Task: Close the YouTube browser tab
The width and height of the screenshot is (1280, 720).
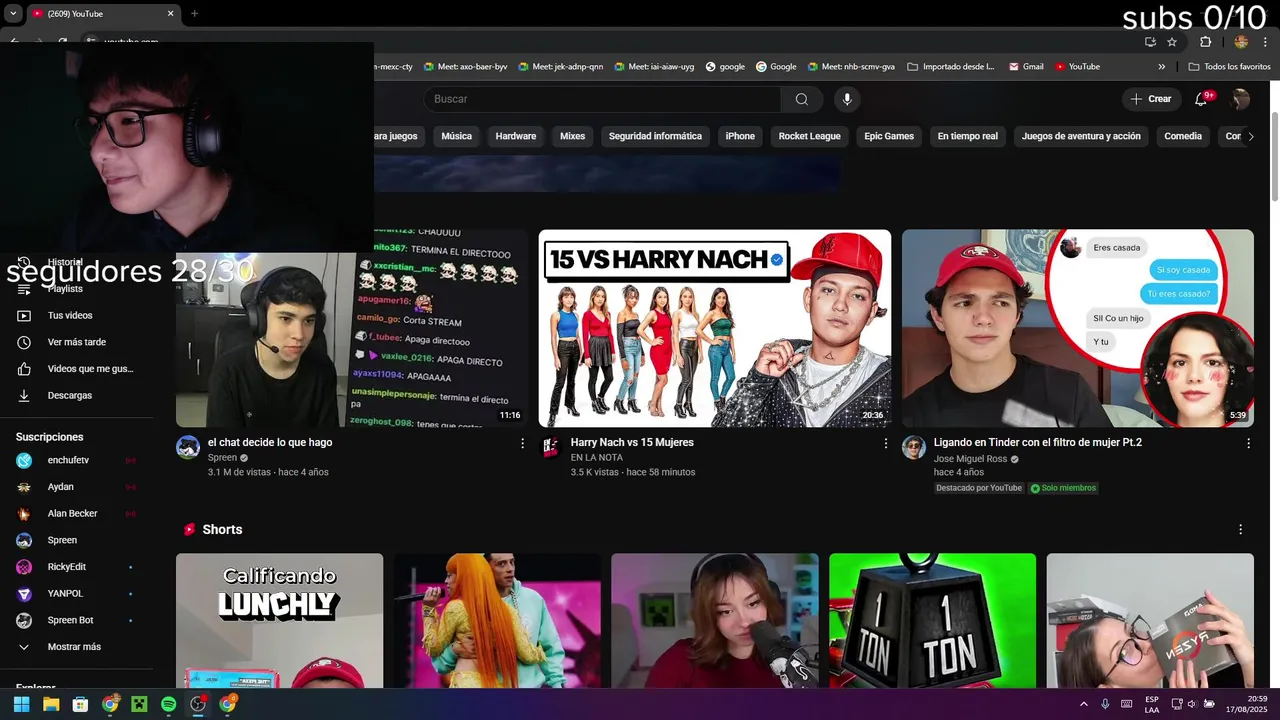Action: tap(170, 14)
